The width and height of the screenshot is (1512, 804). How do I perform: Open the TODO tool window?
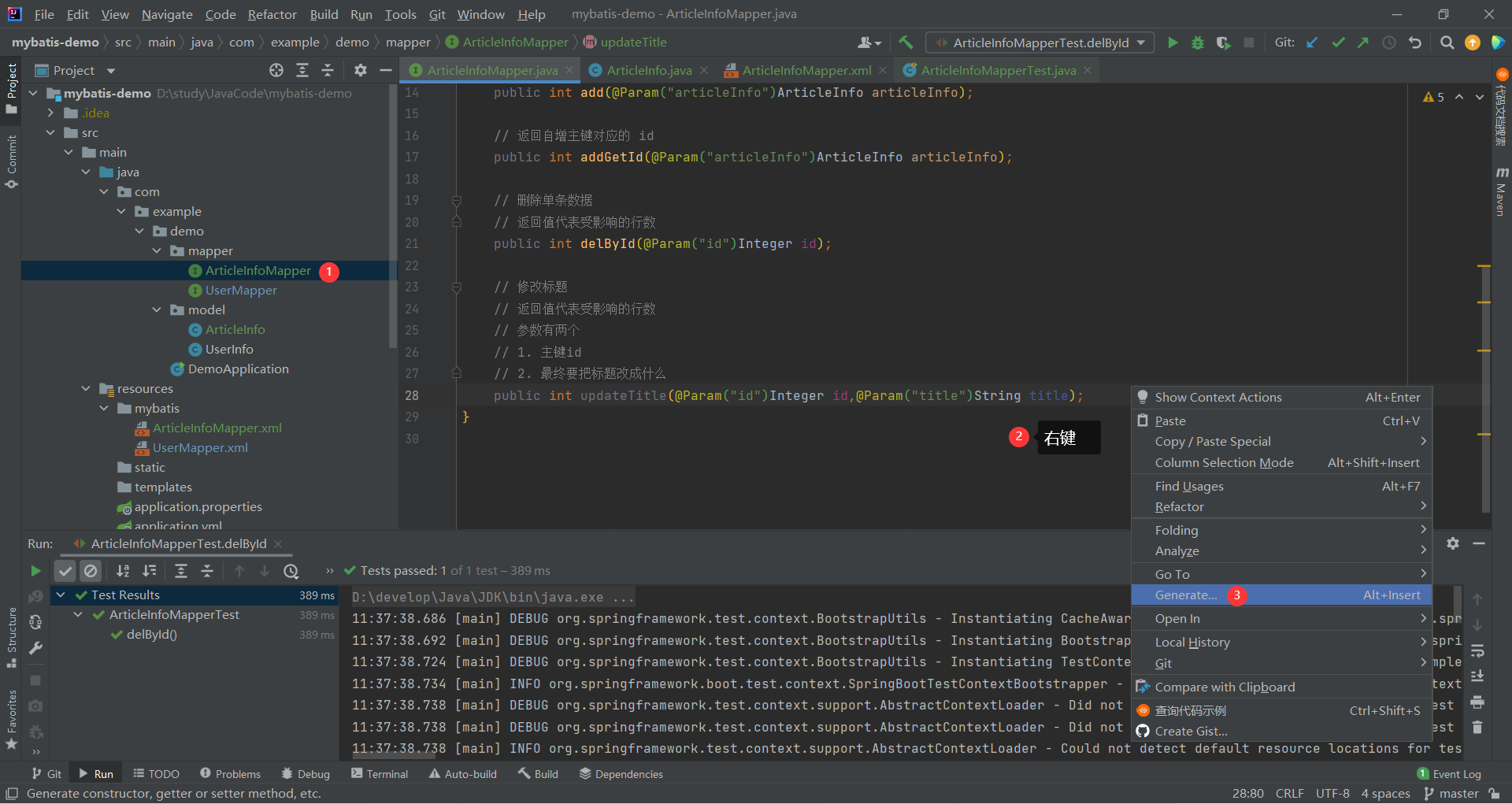pos(156,774)
